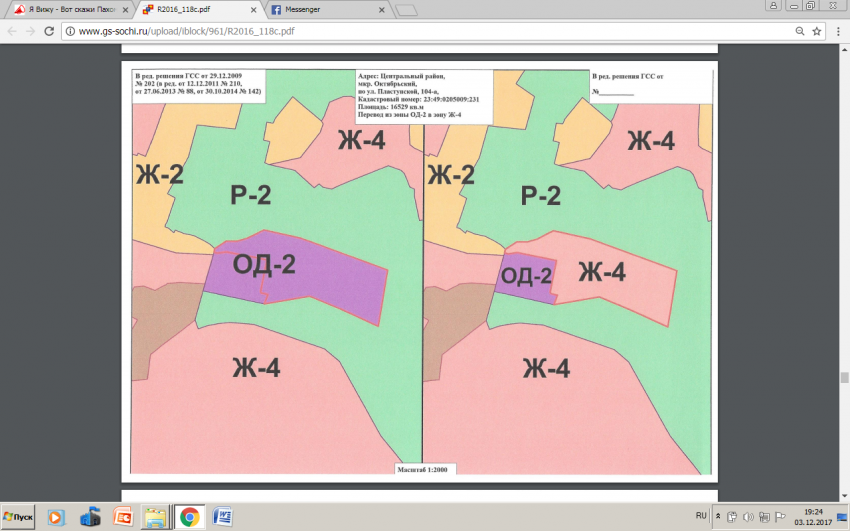Image resolution: width=850 pixels, height=531 pixels.
Task: Reload the PDF page
Action: (50, 31)
